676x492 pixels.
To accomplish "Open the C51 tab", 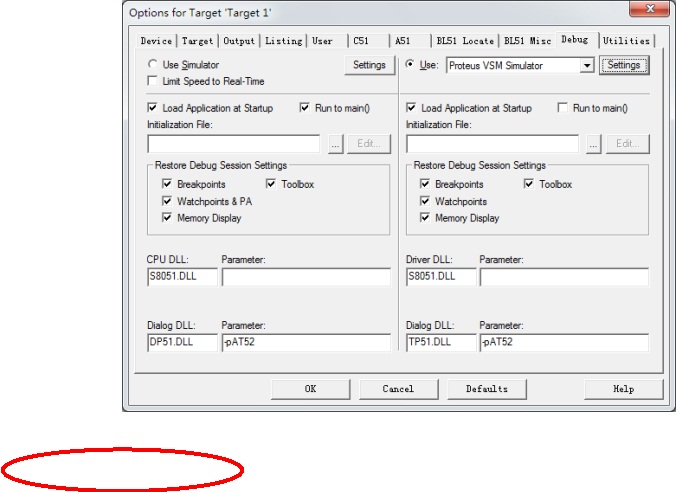I will pos(361,41).
